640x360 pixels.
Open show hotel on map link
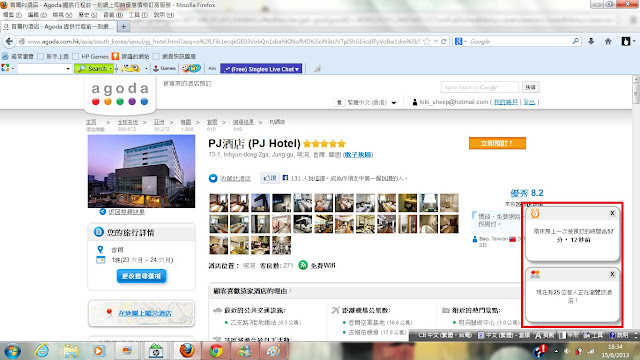pos(145,313)
